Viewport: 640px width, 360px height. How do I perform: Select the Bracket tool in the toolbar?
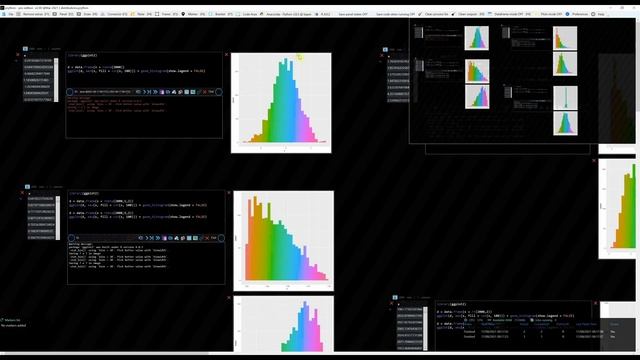point(221,14)
